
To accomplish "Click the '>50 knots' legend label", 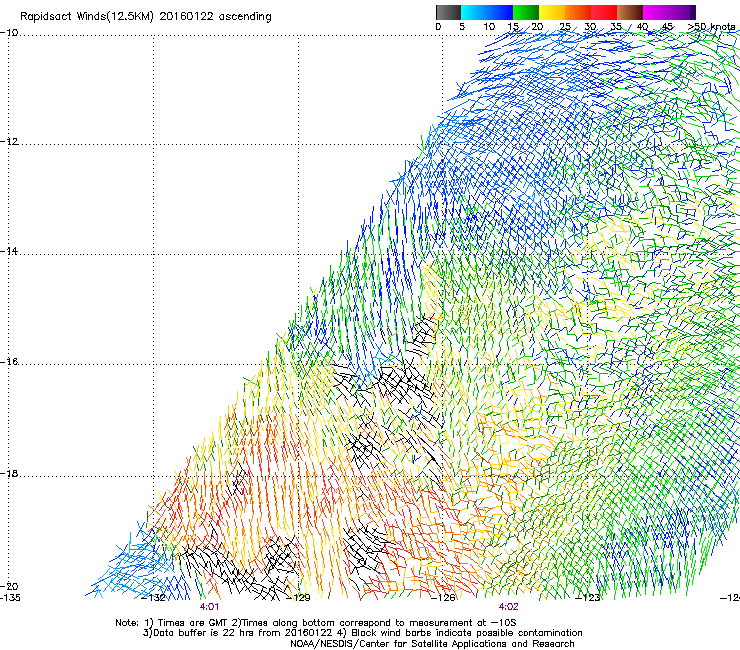I will 712,27.
